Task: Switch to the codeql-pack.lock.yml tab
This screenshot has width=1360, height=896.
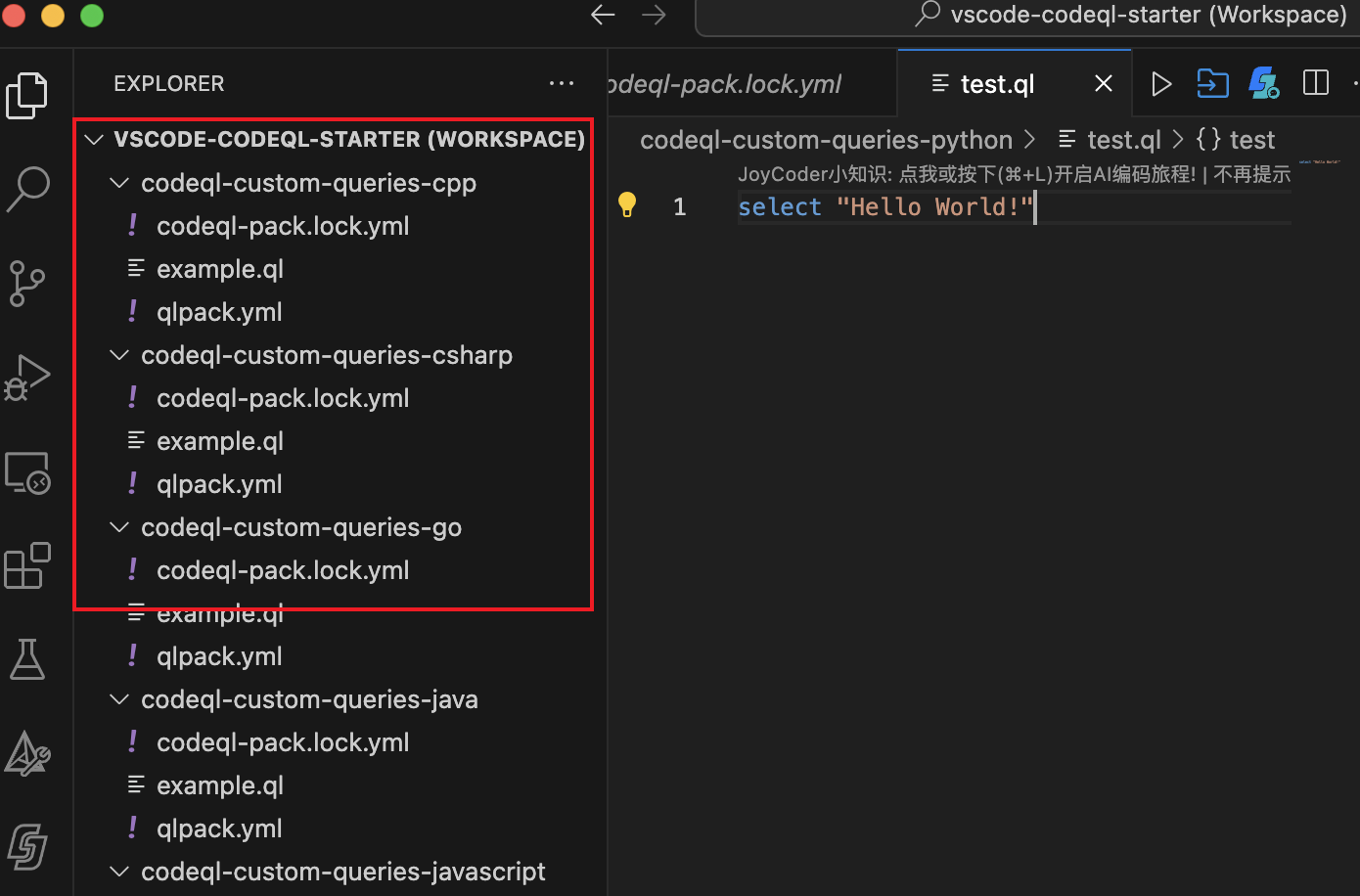Action: click(x=724, y=83)
